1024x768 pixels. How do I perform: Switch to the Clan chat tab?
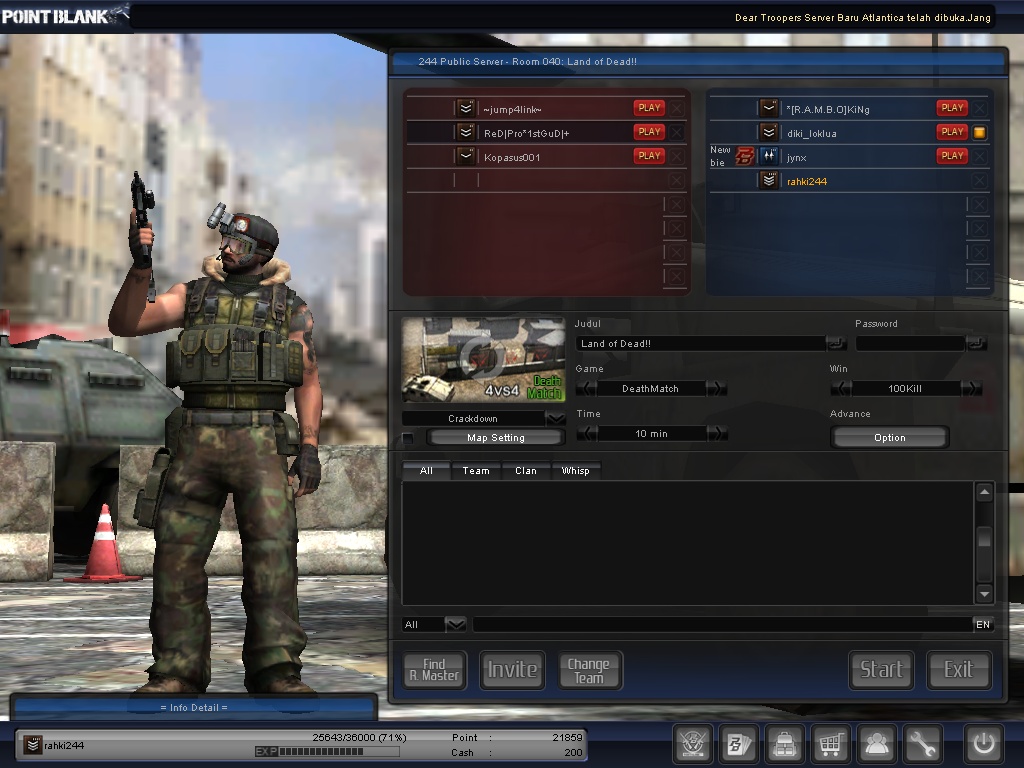tap(526, 471)
